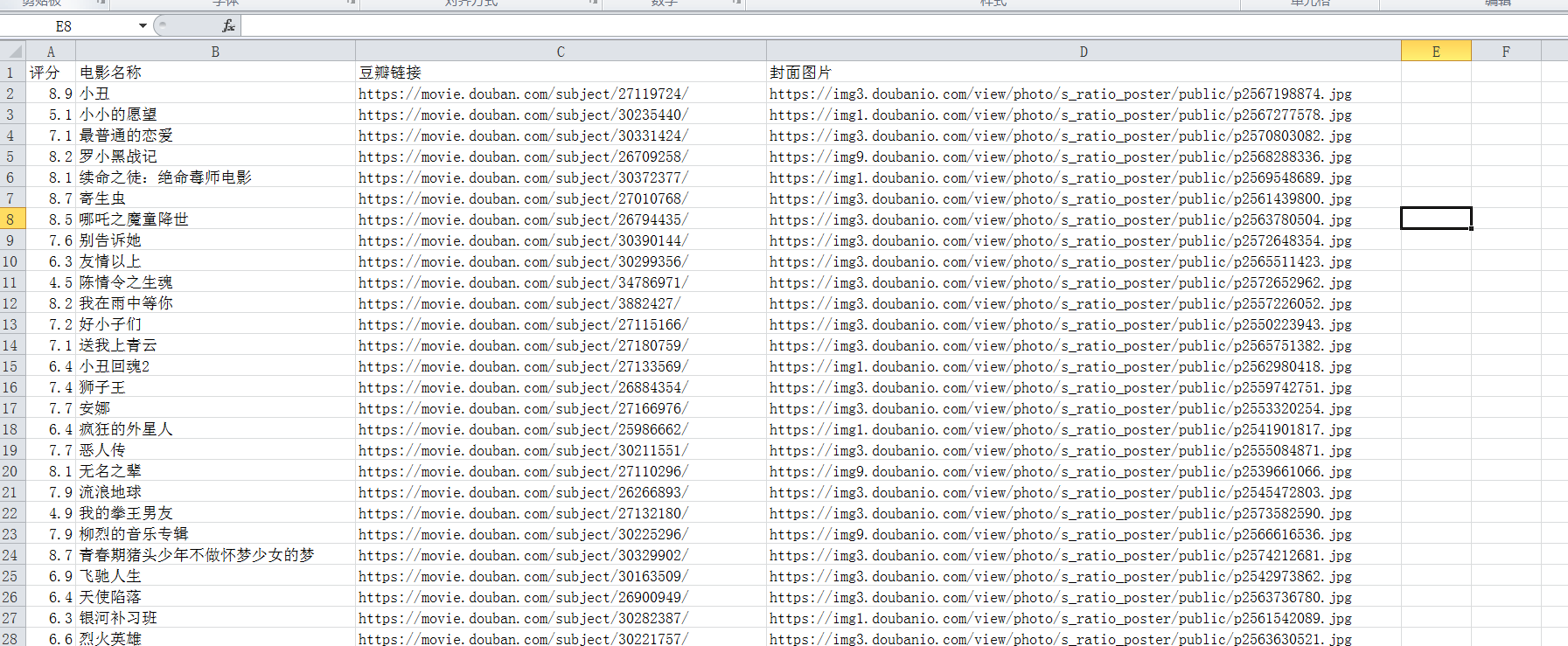This screenshot has height=646, width=1568.
Task: Select the cell 小小的愿望
Action: coord(215,115)
